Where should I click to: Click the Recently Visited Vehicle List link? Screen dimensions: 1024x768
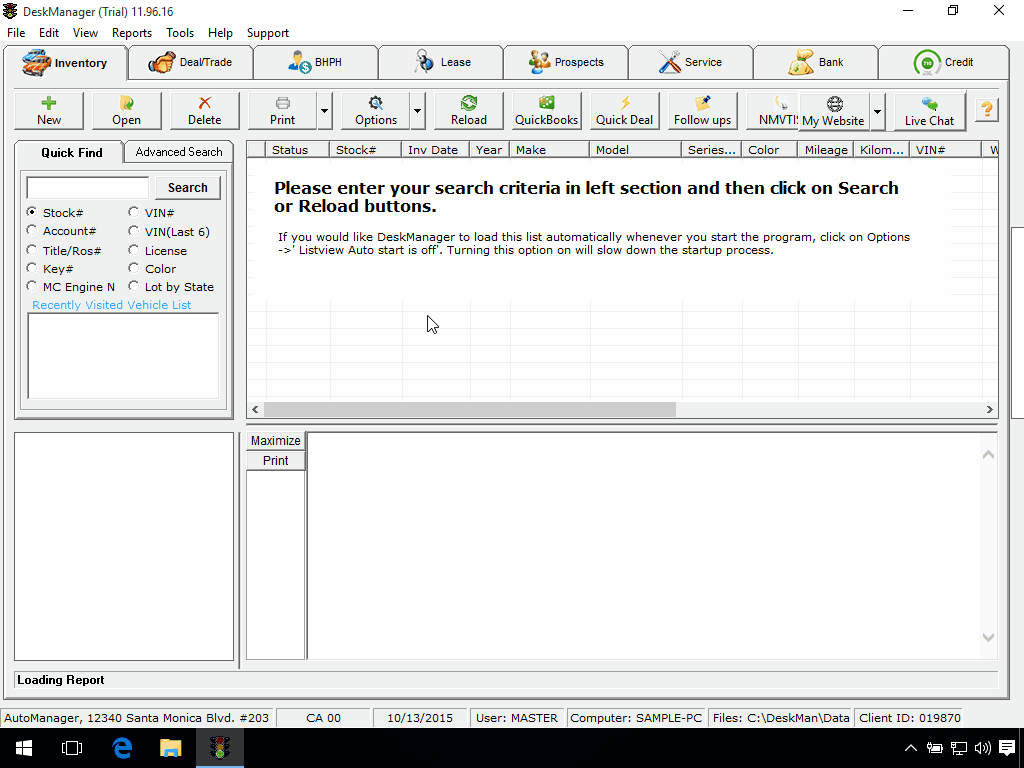112,305
